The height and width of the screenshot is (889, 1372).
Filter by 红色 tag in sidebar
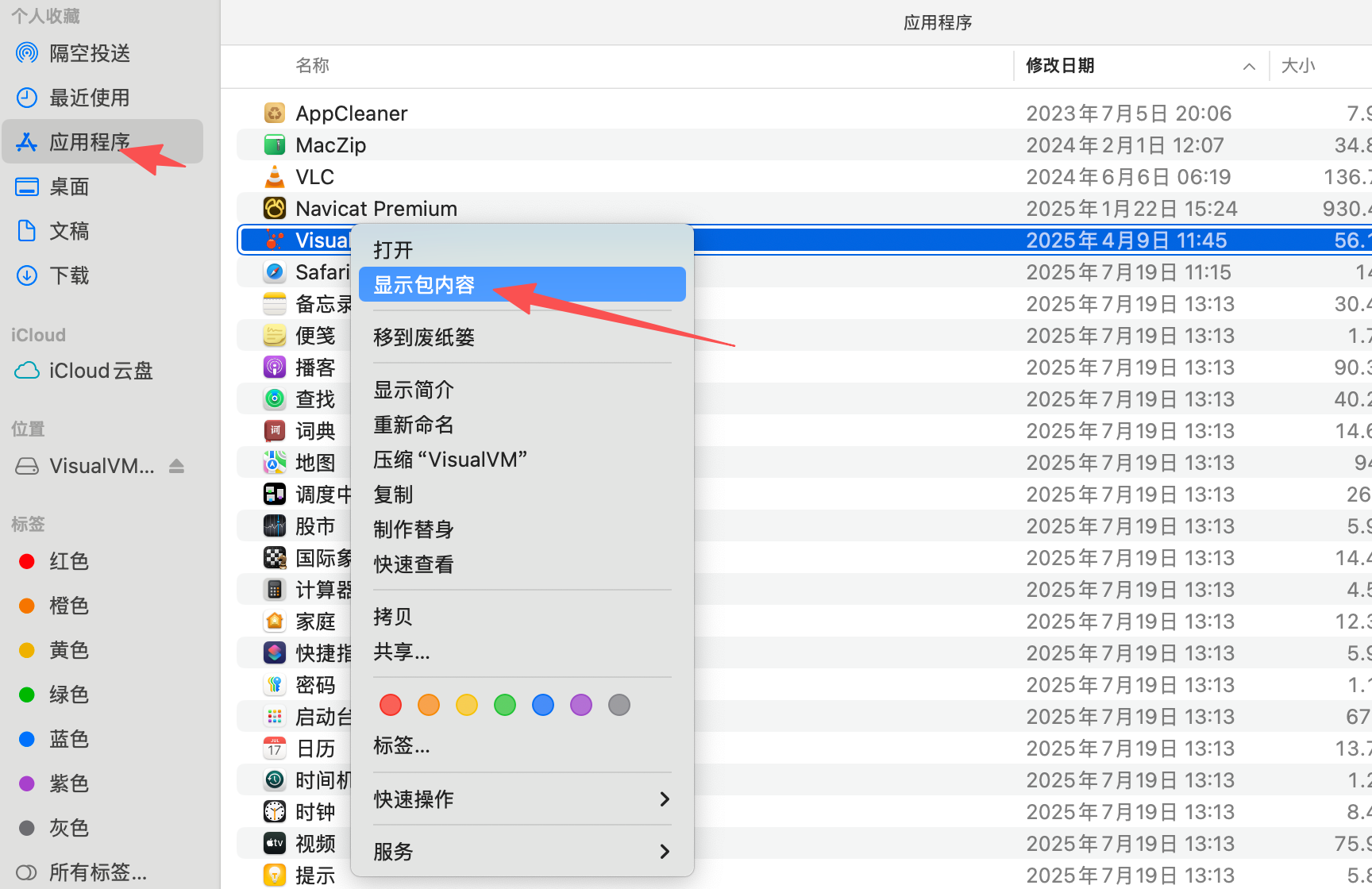pos(102,561)
